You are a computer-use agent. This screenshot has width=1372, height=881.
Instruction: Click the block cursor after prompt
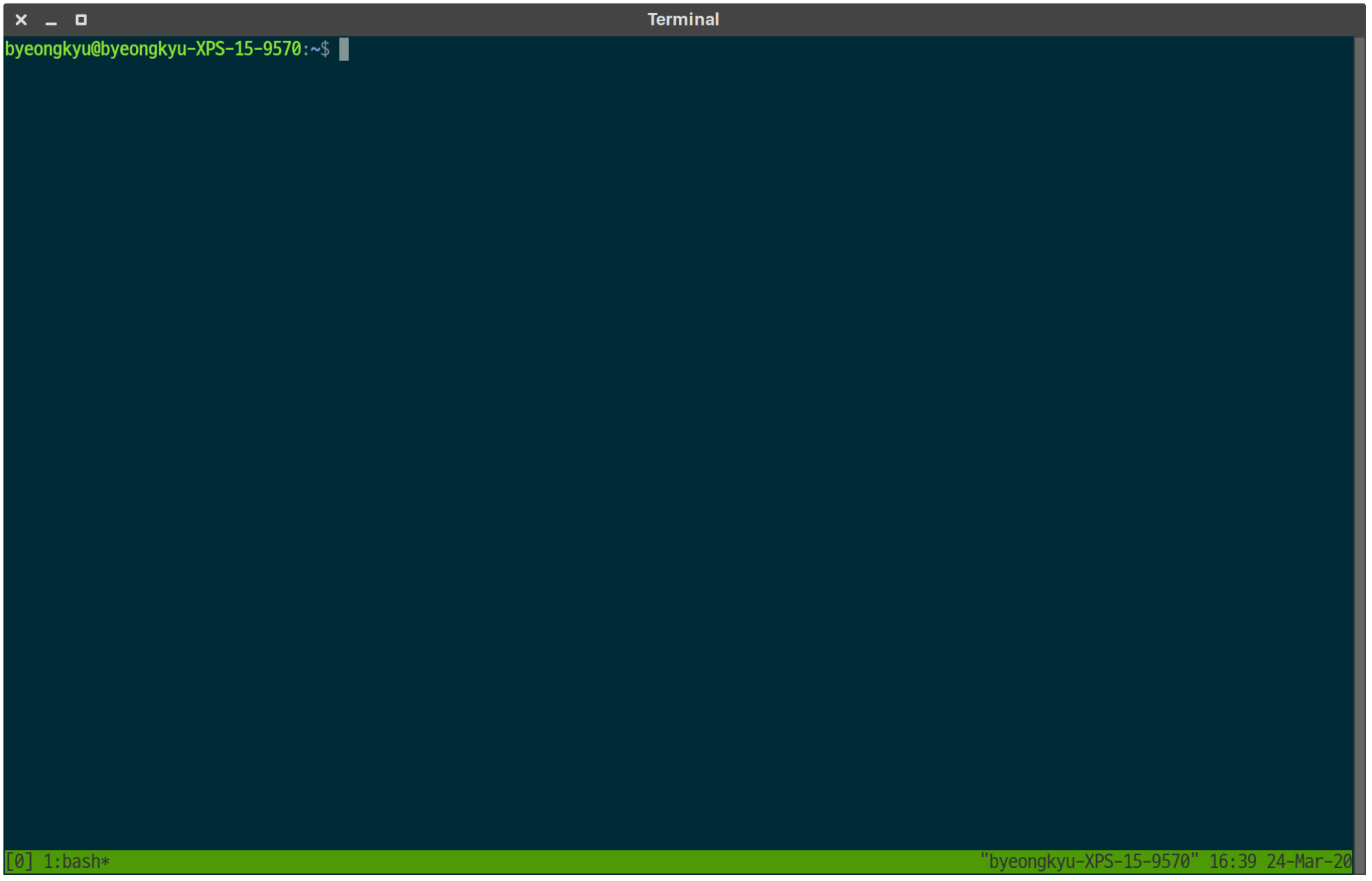tap(344, 49)
